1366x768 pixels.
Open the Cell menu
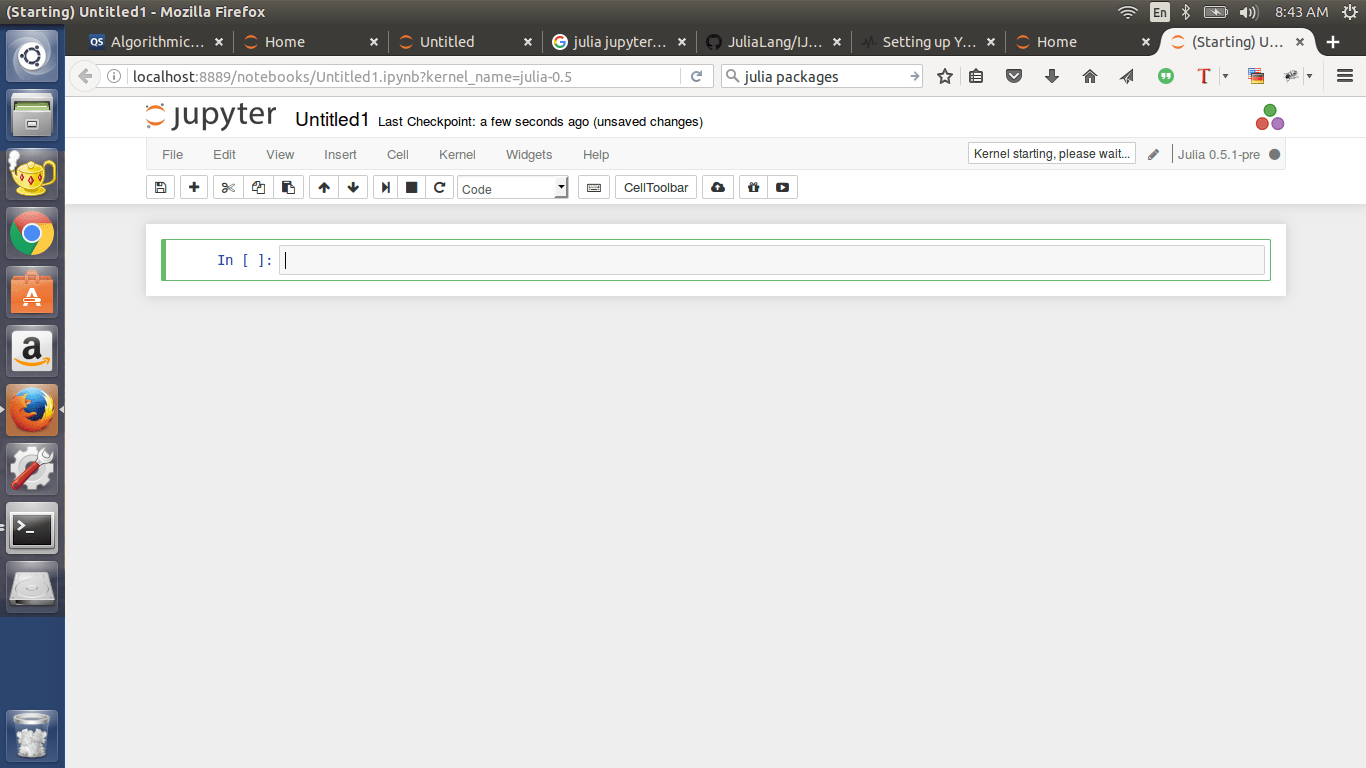(398, 154)
